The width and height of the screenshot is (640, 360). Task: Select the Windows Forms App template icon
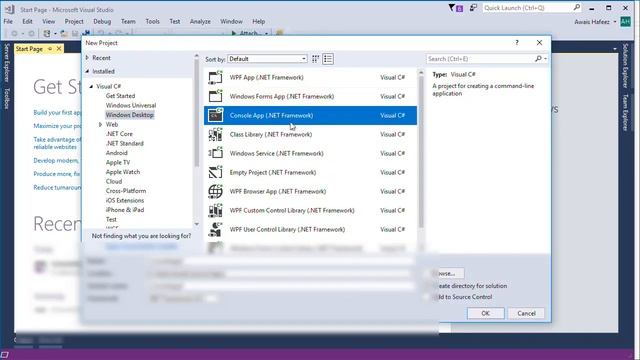click(215, 96)
